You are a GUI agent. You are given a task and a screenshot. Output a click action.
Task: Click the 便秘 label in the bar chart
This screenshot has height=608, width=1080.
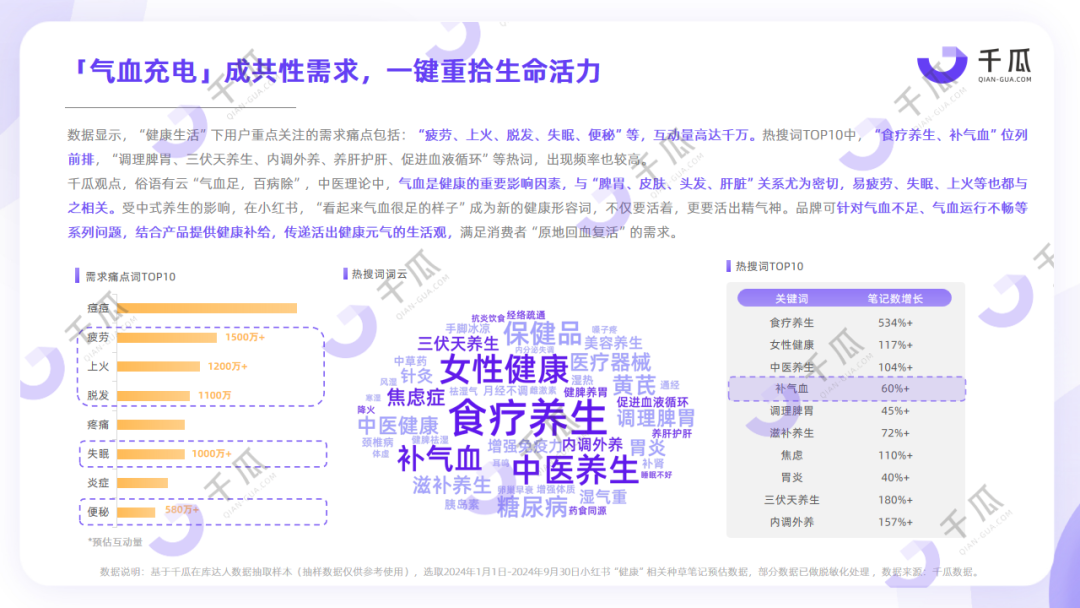98,512
